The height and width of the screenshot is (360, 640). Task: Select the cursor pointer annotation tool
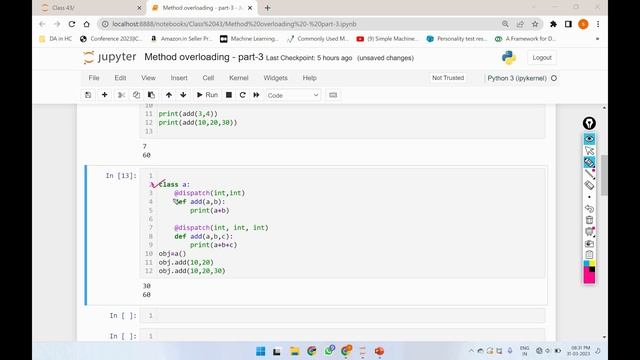point(589,151)
